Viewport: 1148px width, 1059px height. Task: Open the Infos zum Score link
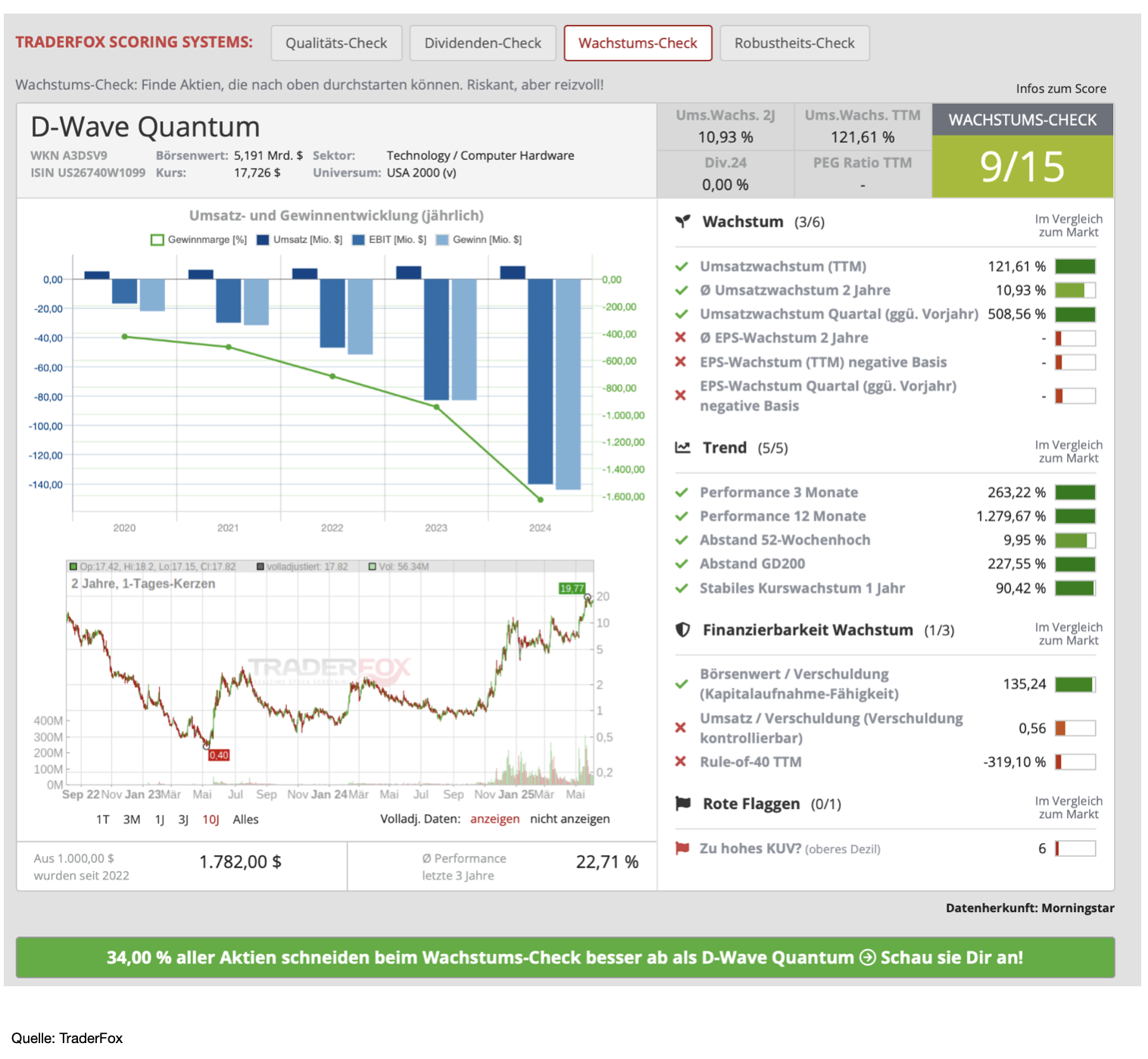click(x=1061, y=89)
